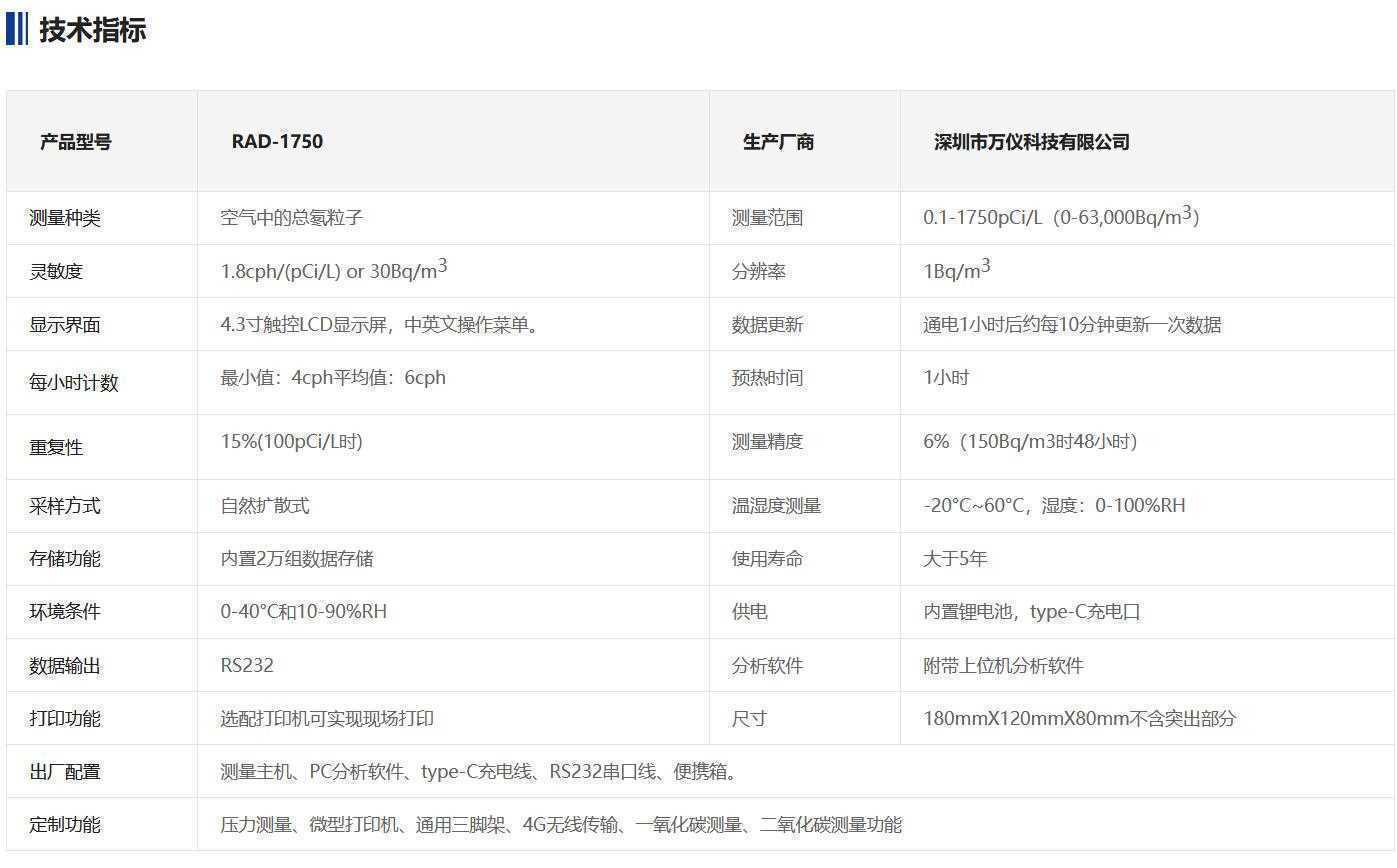This screenshot has height=868, width=1397.
Task: Select the 测量精度 label cell
Action: click(805, 447)
